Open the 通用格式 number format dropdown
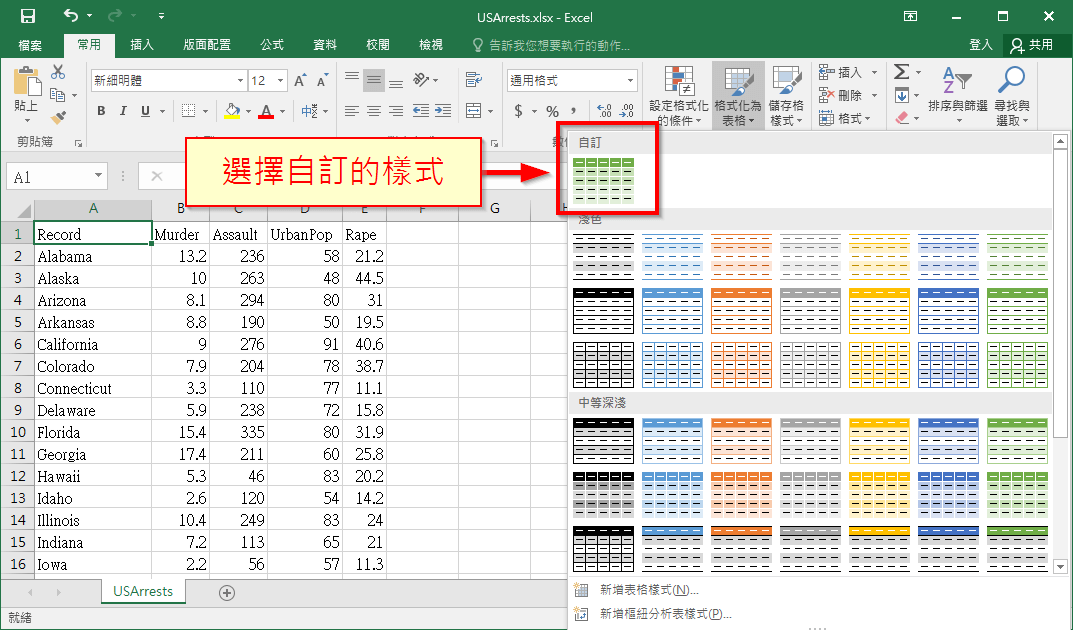 click(627, 80)
